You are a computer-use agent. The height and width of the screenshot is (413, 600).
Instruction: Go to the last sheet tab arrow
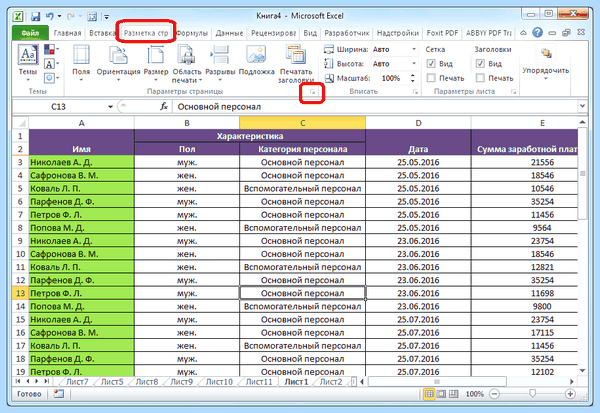(x=46, y=381)
